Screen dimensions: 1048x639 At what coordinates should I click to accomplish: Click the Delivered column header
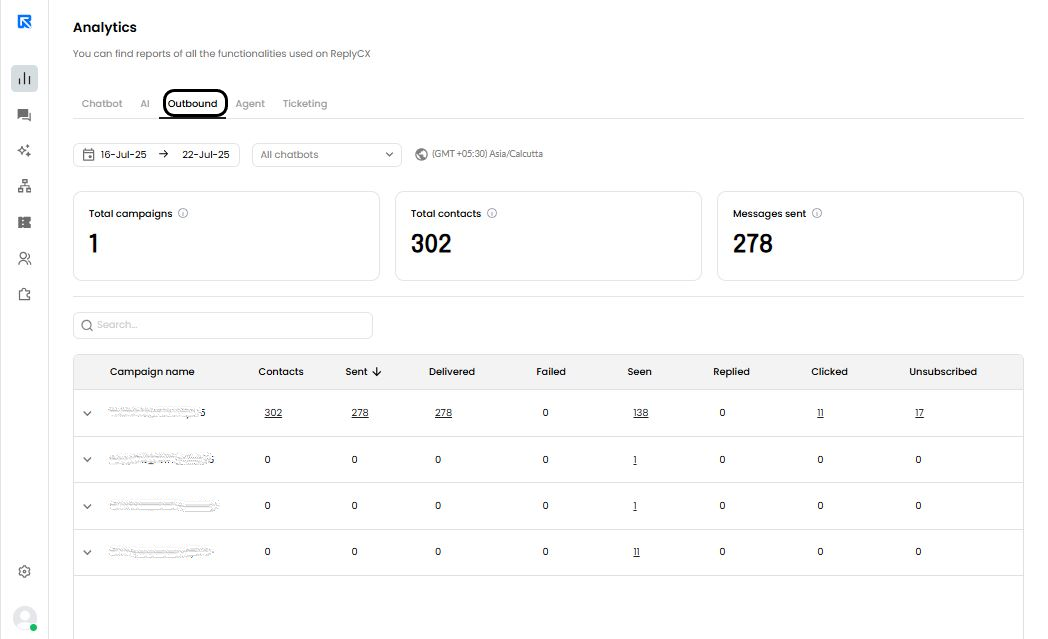[x=452, y=372]
